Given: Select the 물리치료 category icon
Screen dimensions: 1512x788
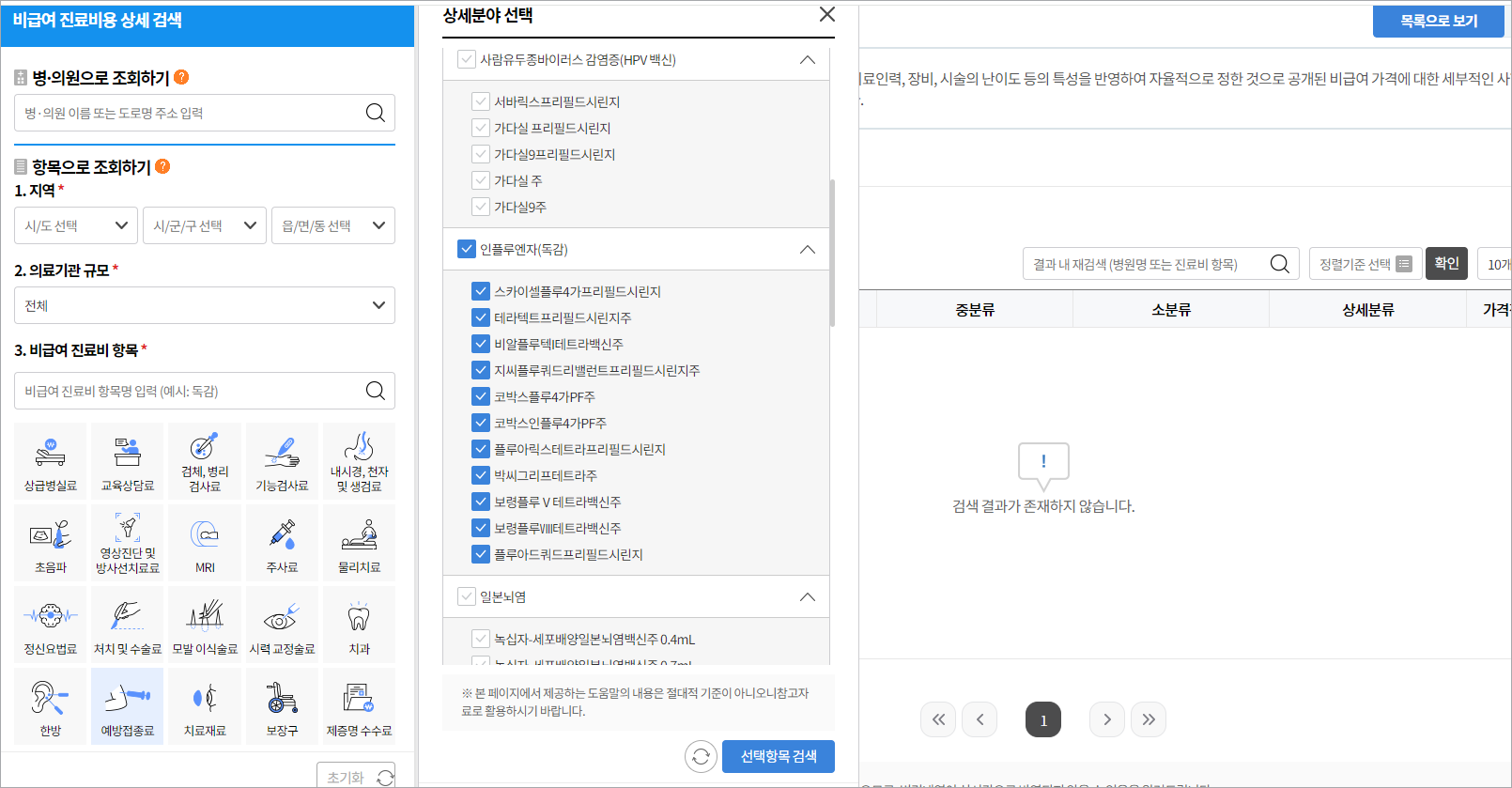Looking at the screenshot, I should [359, 543].
